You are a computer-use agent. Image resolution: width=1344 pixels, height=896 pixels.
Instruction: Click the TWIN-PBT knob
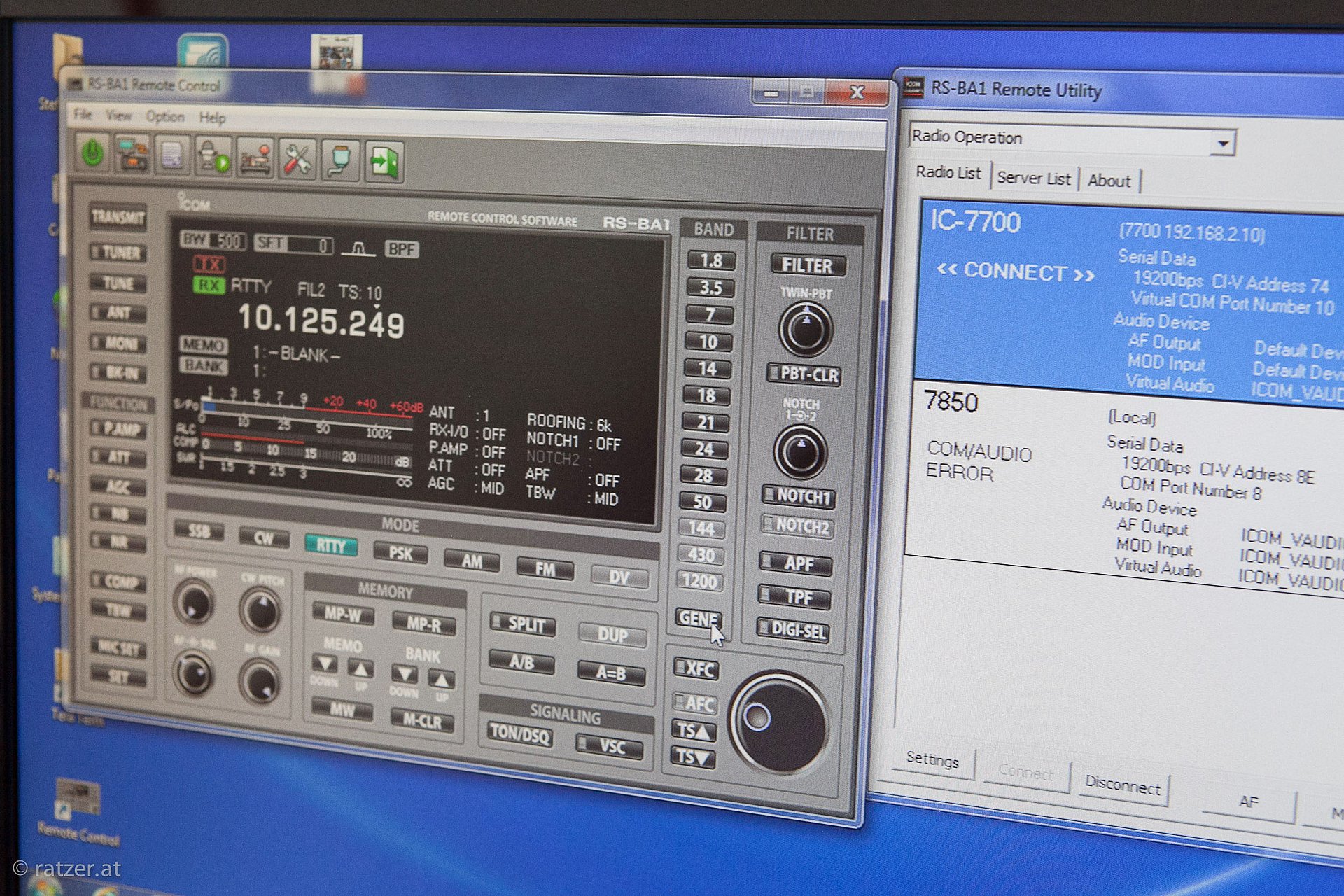(x=806, y=330)
